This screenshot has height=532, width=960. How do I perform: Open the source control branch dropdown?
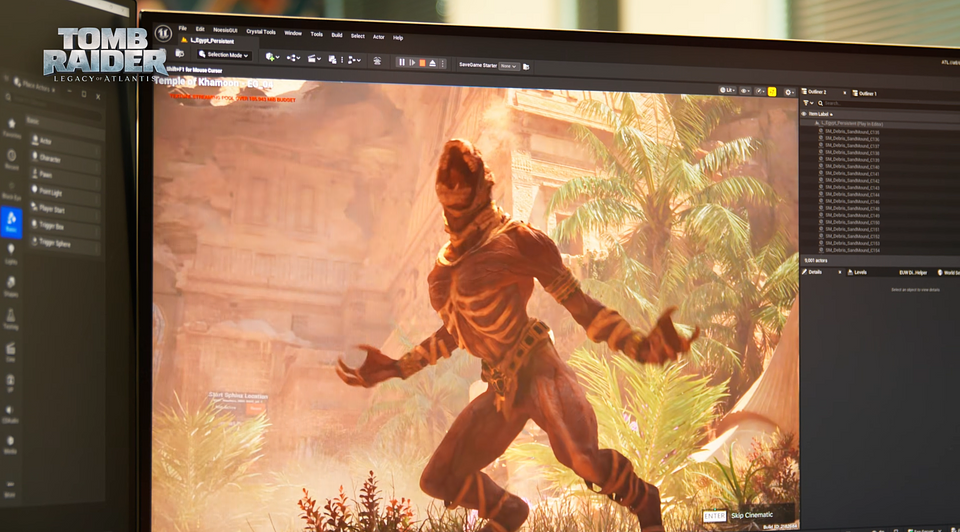(354, 60)
